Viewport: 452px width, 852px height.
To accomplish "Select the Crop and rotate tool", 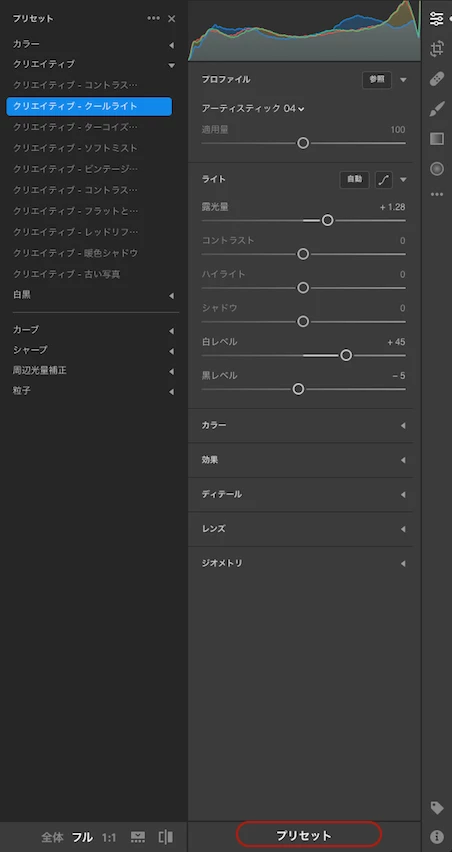I will 437,49.
